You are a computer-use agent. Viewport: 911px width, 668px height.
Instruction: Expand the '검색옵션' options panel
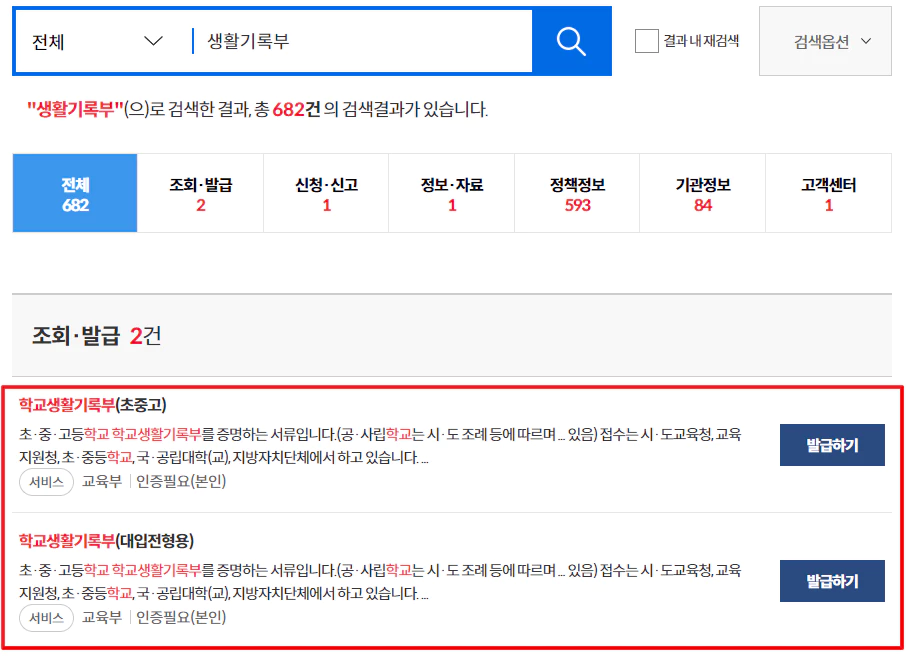(824, 41)
